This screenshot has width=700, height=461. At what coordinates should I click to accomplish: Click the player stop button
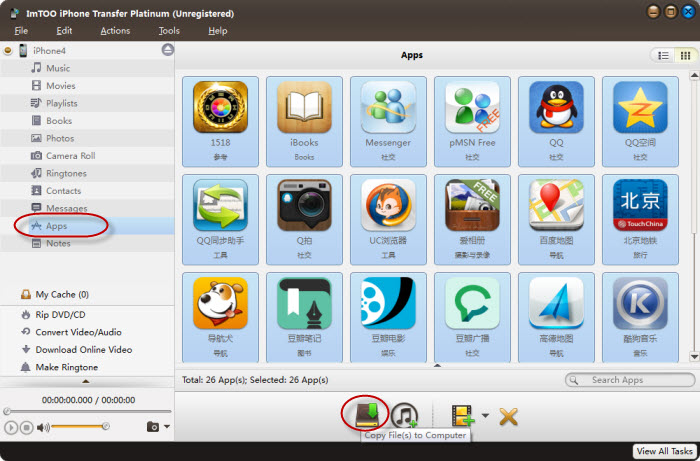[x=26, y=428]
